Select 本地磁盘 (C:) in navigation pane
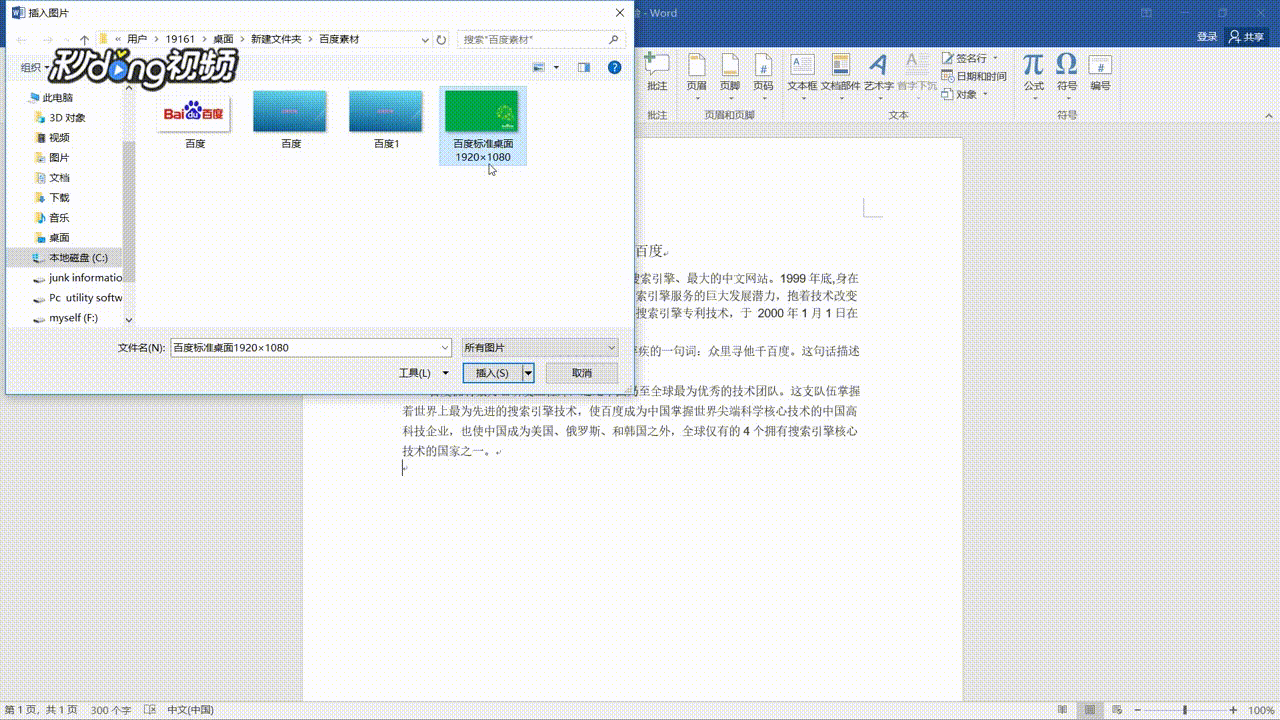The height and width of the screenshot is (720, 1280). pyautogui.click(x=77, y=258)
